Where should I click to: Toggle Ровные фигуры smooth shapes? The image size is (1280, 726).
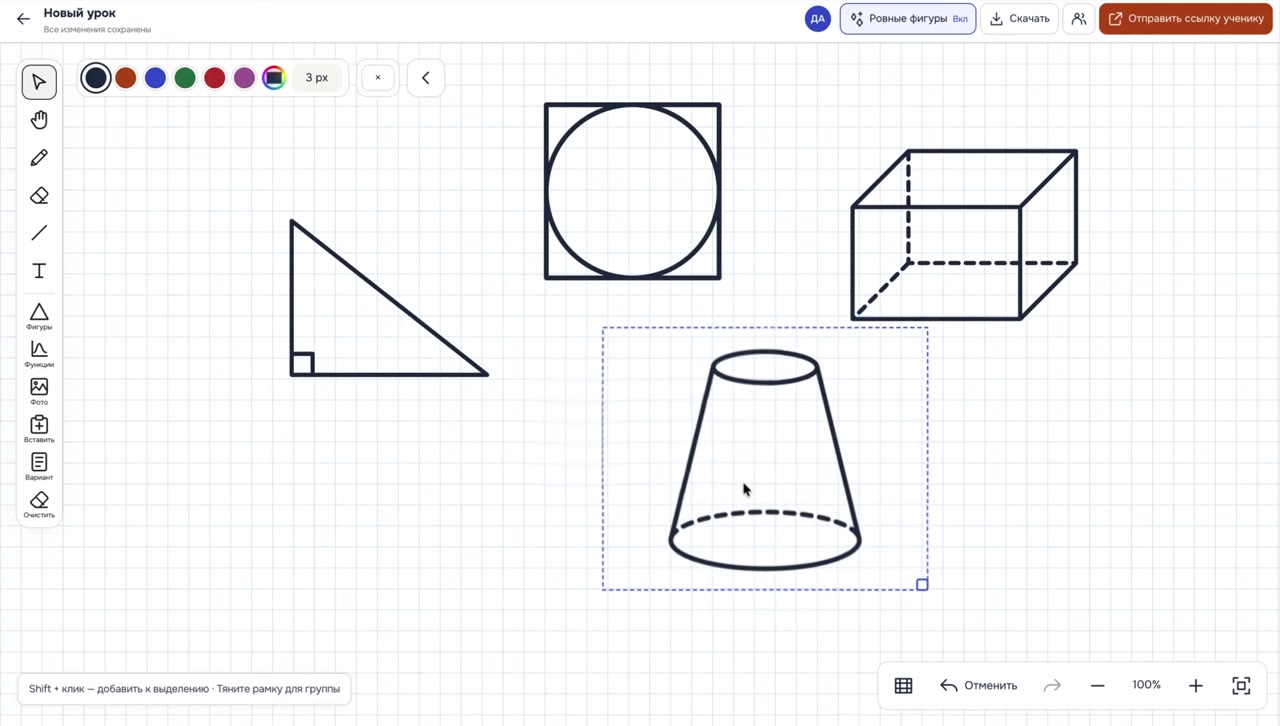908,19
